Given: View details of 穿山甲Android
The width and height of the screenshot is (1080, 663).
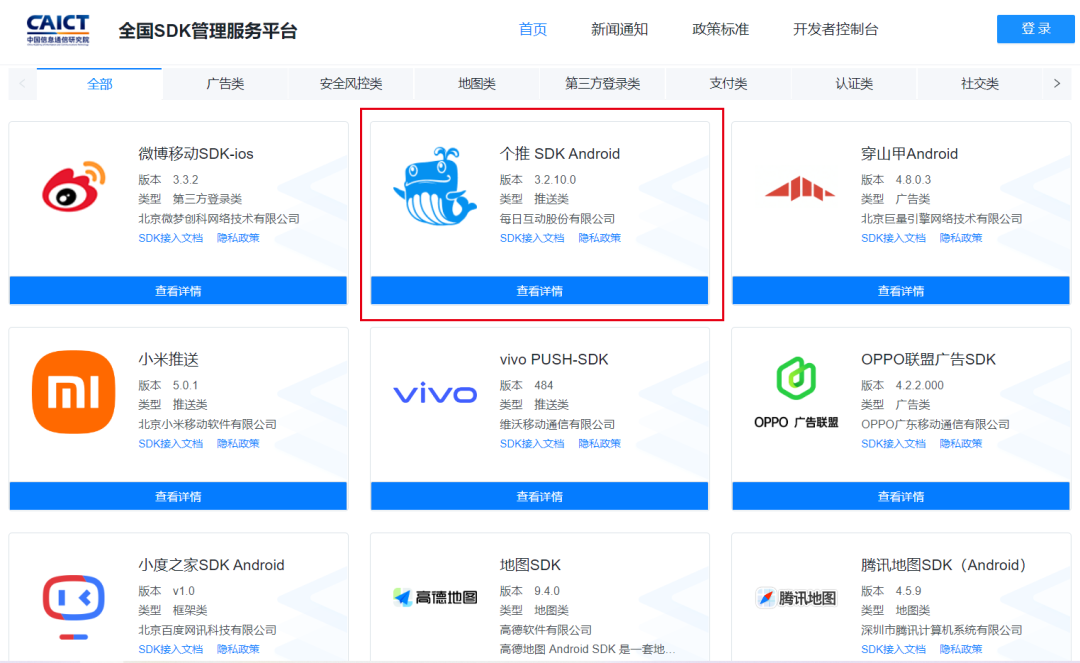Looking at the screenshot, I should [901, 291].
